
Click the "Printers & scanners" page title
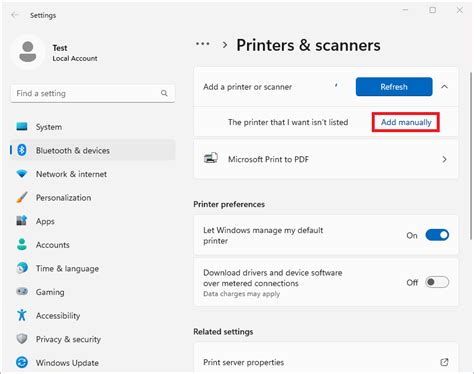pos(308,45)
